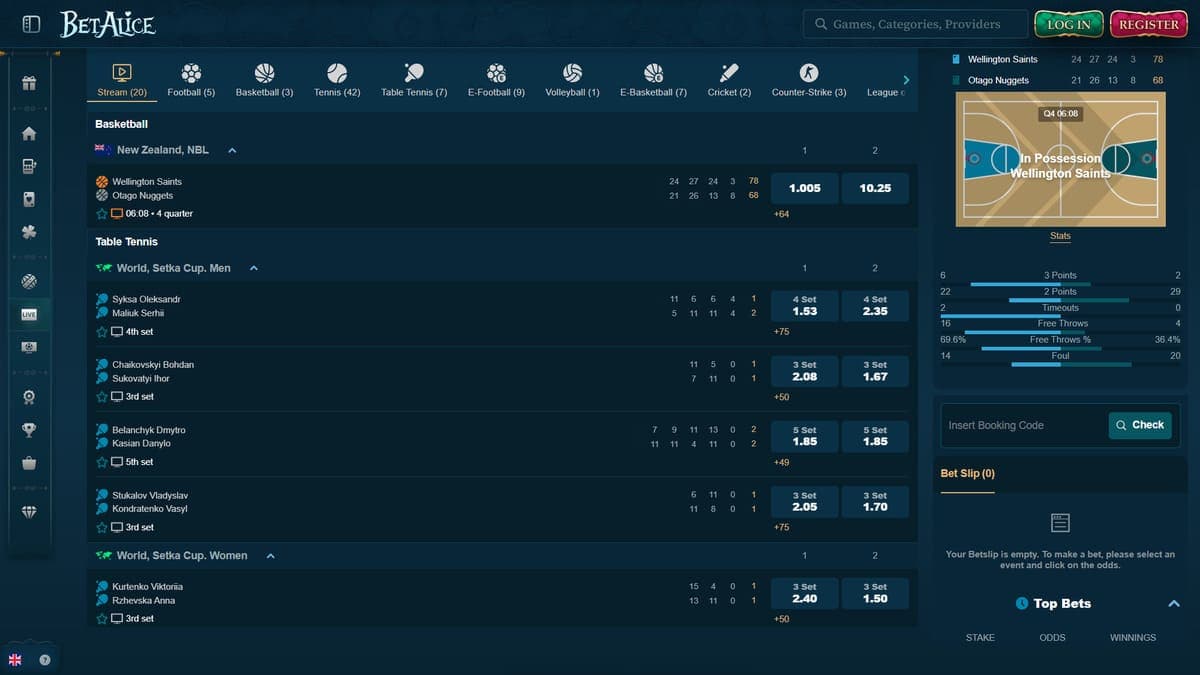Open stream icon for Syksa Oleksandr match
The image size is (1200, 675).
click(x=117, y=332)
